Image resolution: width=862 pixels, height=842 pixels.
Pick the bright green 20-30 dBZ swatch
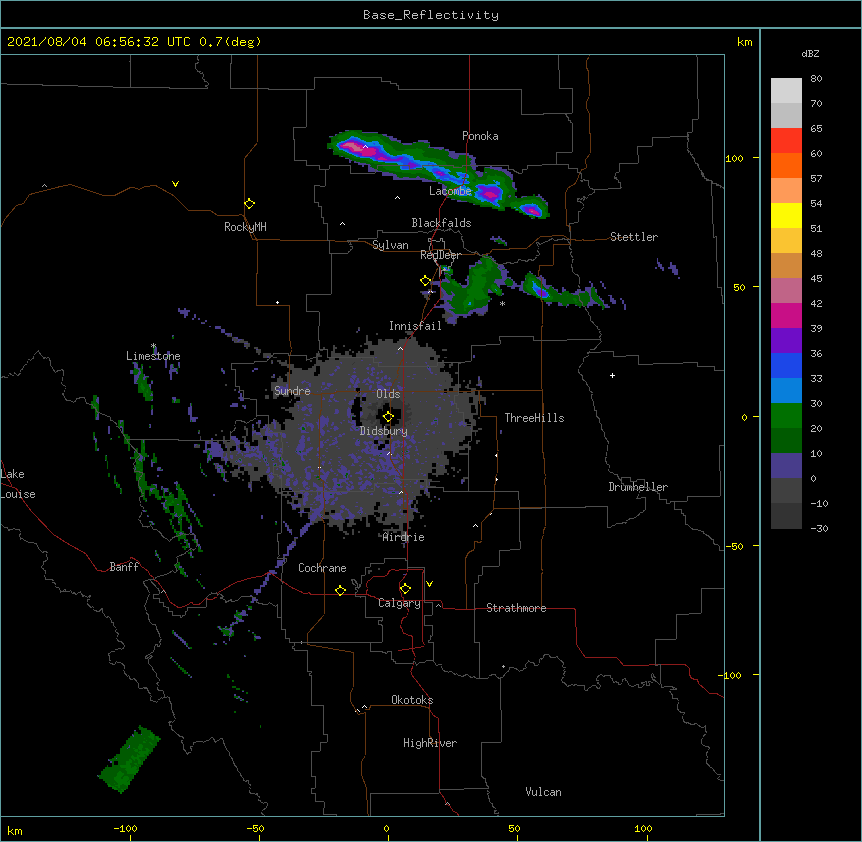[x=786, y=416]
